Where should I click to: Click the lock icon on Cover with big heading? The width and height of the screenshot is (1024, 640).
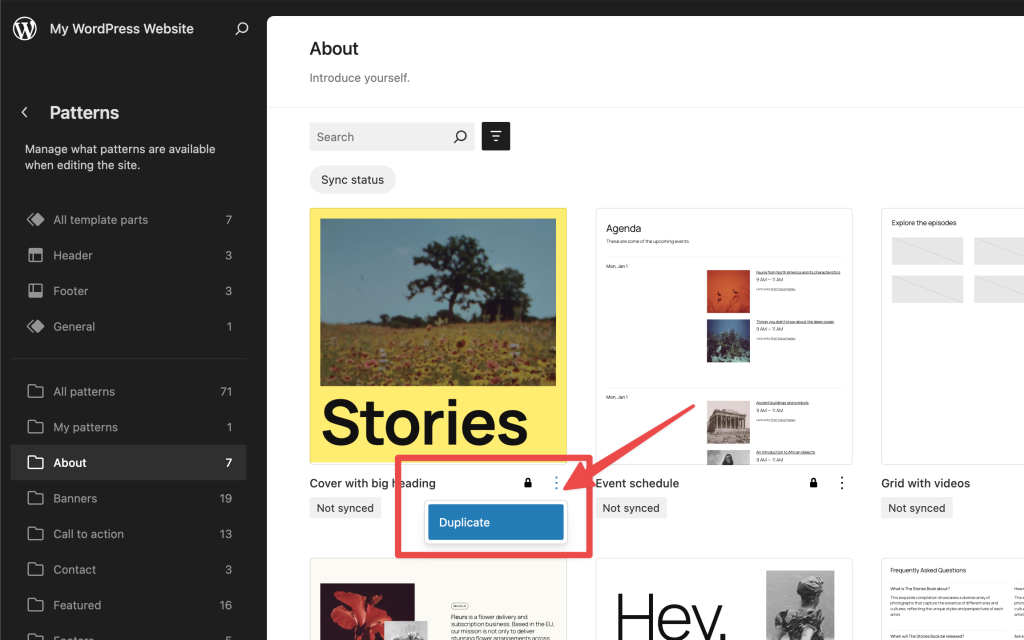pos(527,482)
